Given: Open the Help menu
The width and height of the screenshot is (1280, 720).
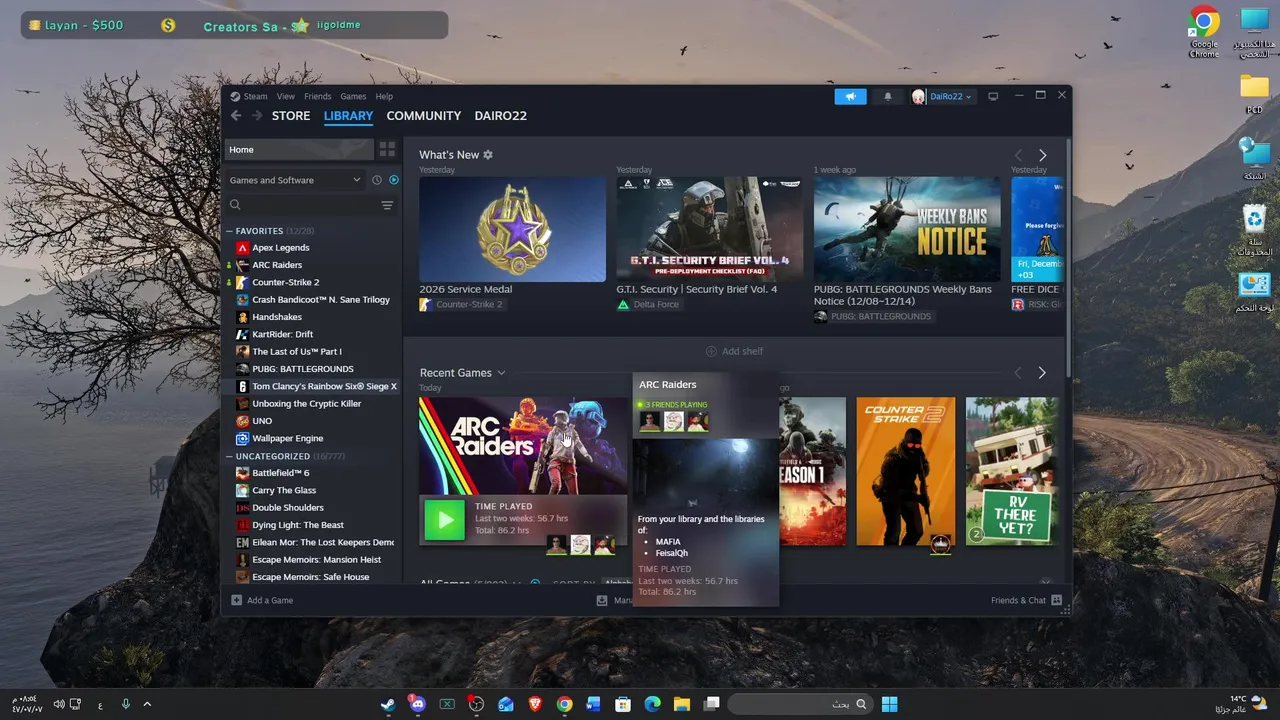Looking at the screenshot, I should tap(384, 97).
